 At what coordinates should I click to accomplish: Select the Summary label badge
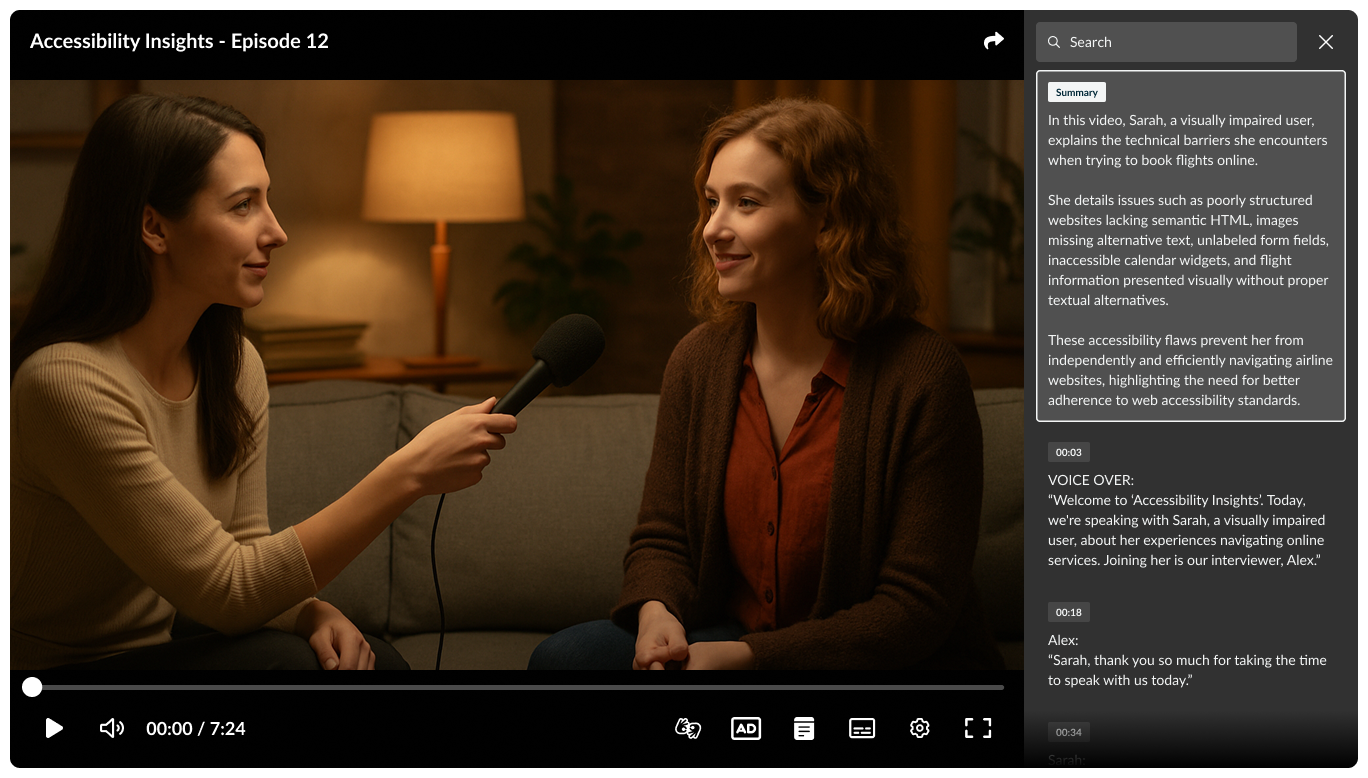(1077, 92)
